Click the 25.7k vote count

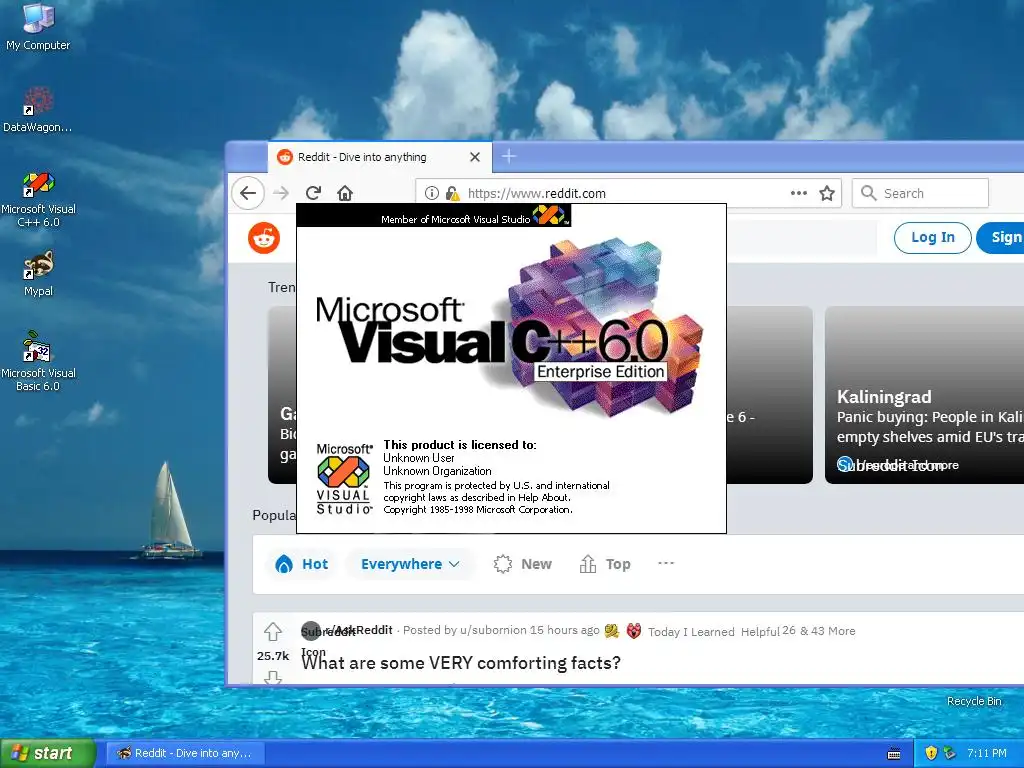[x=273, y=656]
